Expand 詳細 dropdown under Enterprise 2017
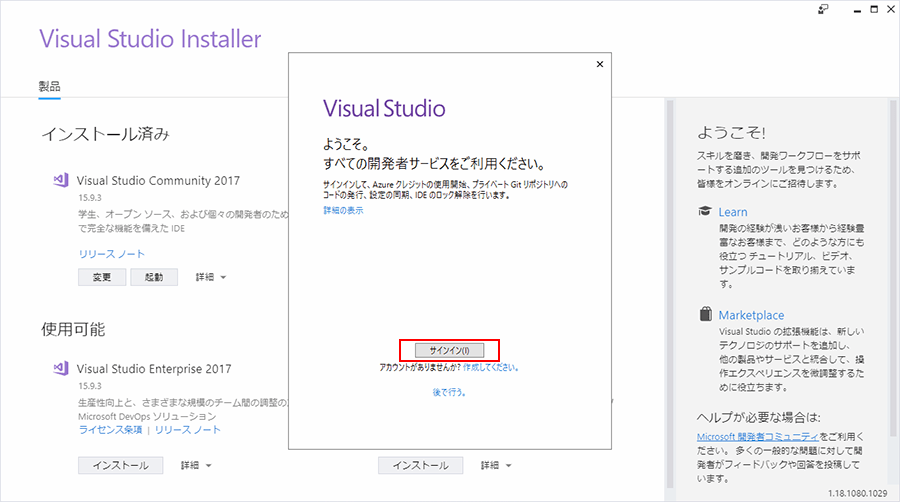This screenshot has width=900, height=502. pos(196,465)
